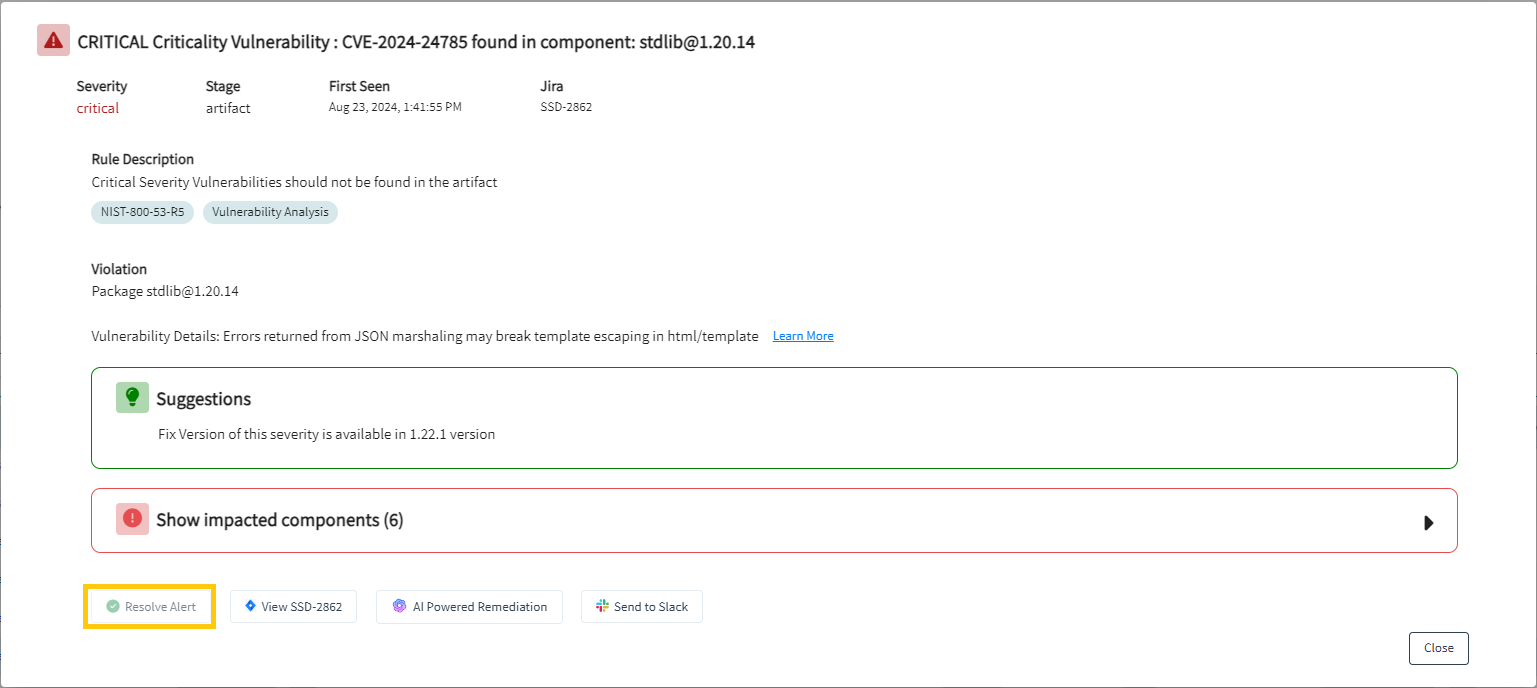Image resolution: width=1537 pixels, height=688 pixels.
Task: Open Show impacted components (6) section
Action: (x=774, y=520)
